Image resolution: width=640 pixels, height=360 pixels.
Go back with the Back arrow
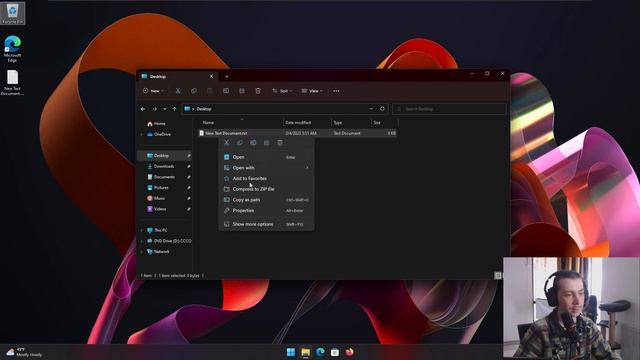(143, 109)
